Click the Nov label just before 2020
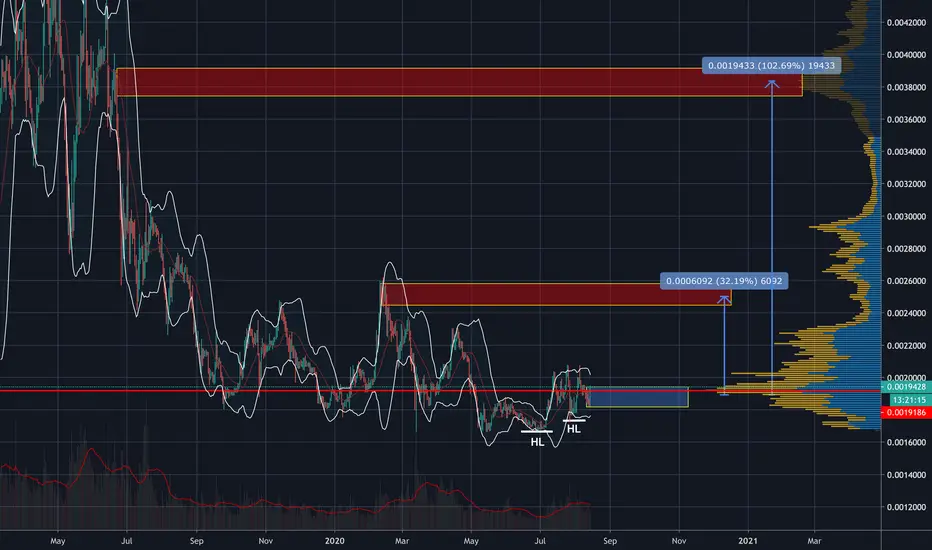The width and height of the screenshot is (932, 550). click(x=266, y=540)
